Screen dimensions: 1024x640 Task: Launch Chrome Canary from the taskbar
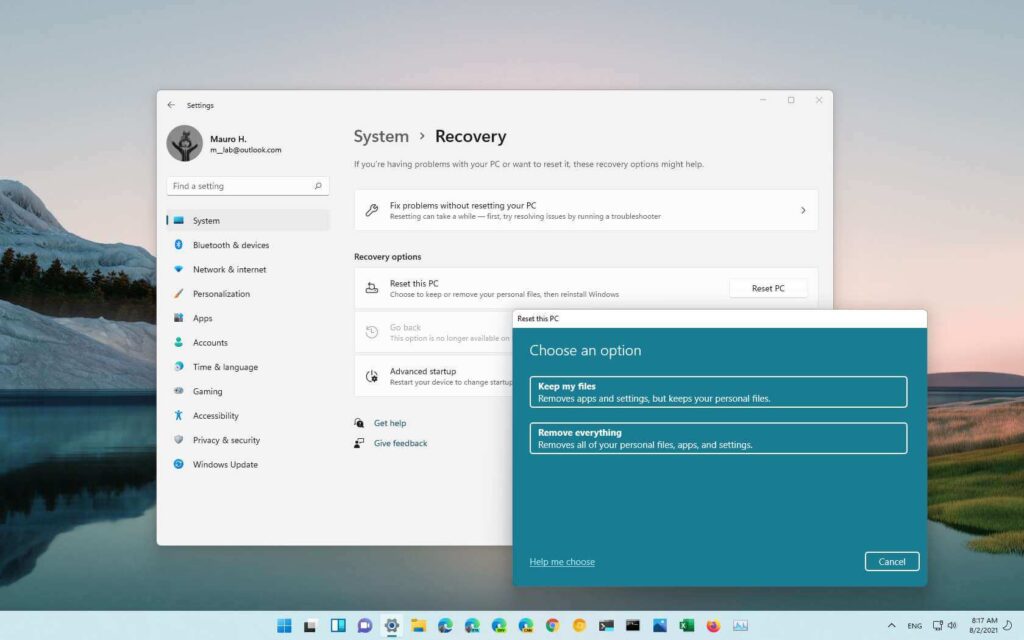click(579, 626)
